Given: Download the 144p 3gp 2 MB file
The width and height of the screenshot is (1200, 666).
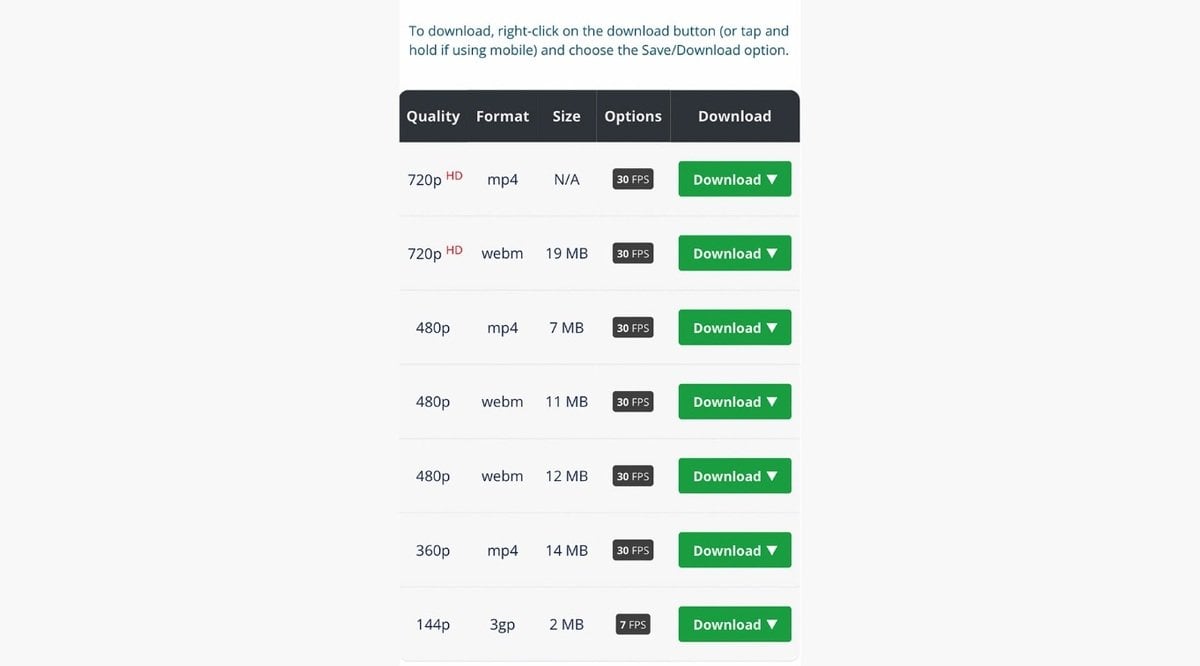Looking at the screenshot, I should 735,624.
